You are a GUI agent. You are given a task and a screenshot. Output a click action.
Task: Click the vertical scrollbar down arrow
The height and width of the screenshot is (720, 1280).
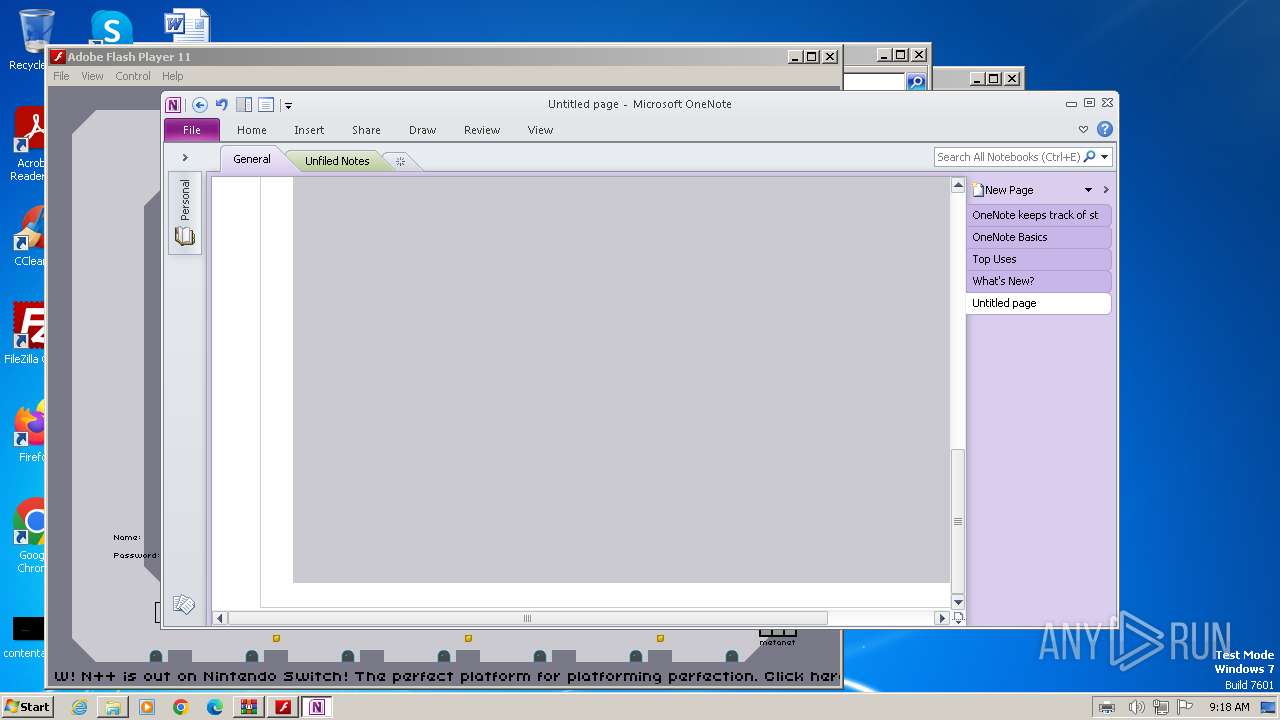(x=958, y=602)
